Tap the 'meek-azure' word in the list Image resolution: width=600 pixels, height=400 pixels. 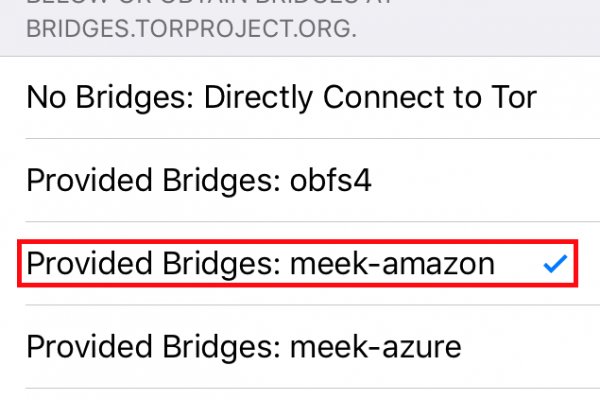click(375, 347)
